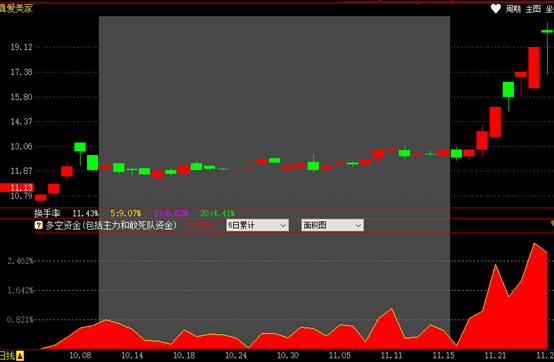Click the 11.11 date on timeline

[391, 355]
